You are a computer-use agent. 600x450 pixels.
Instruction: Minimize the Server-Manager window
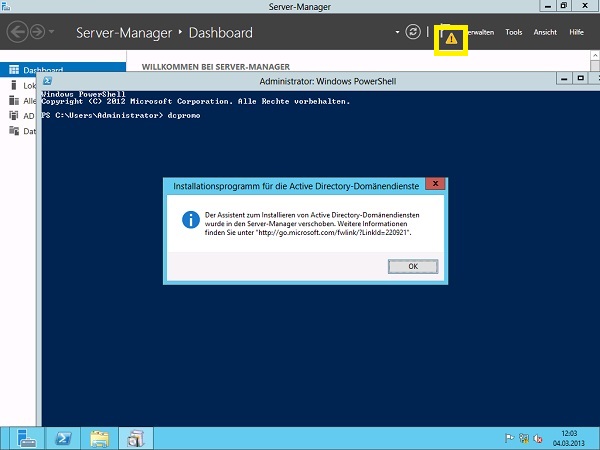pos(548,6)
